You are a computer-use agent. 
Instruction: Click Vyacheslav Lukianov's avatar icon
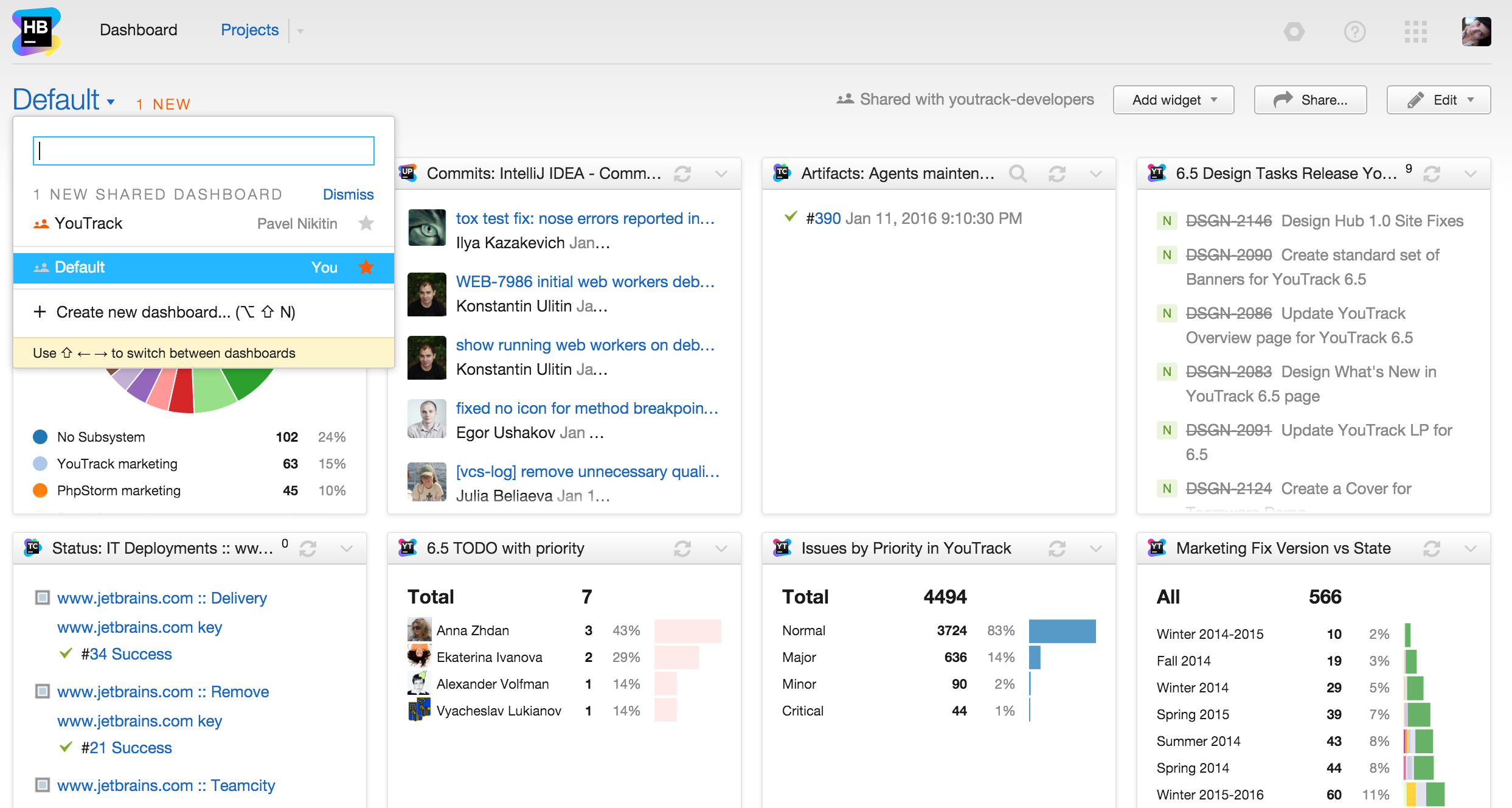[419, 710]
